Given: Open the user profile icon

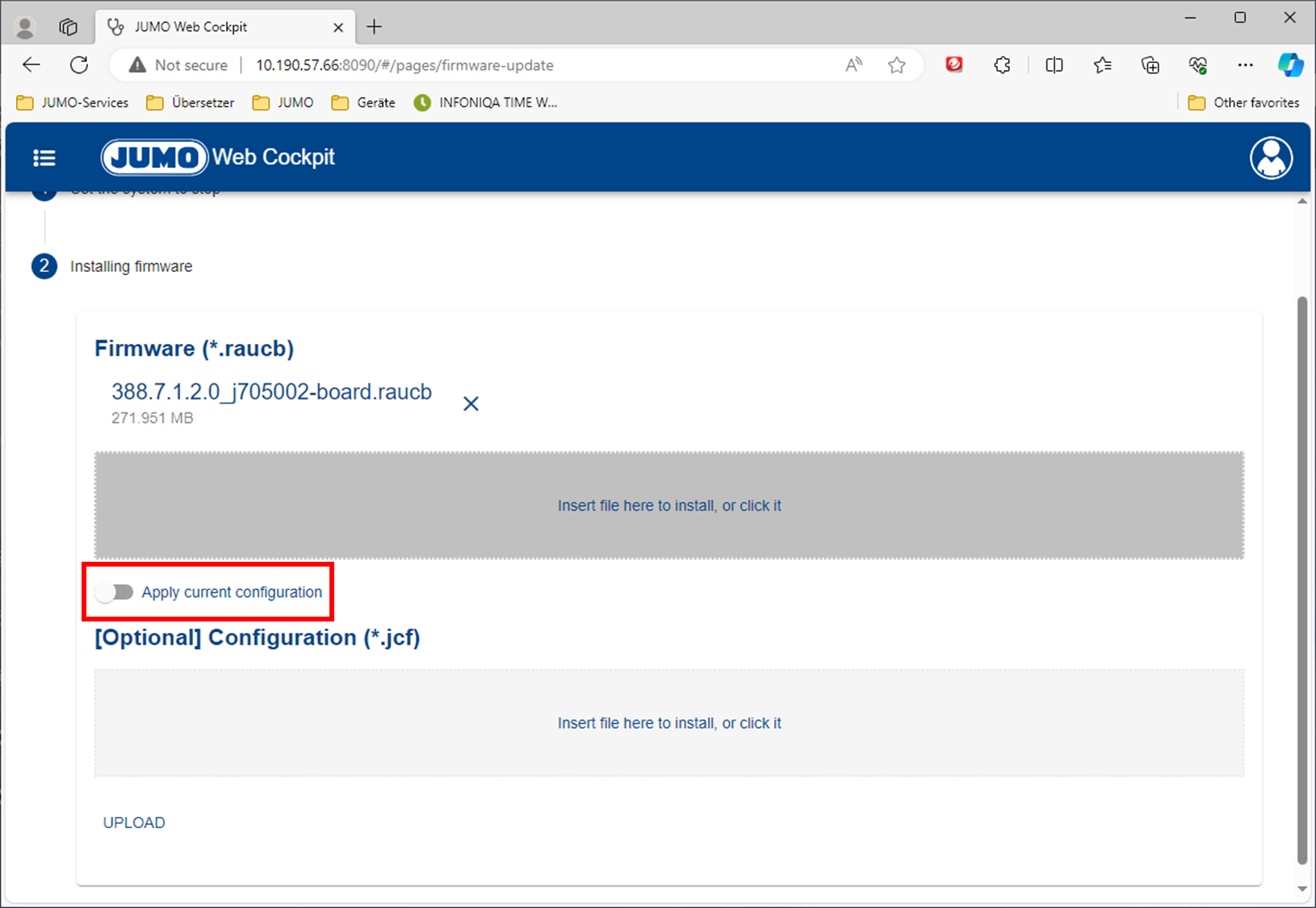Looking at the screenshot, I should point(1271,158).
